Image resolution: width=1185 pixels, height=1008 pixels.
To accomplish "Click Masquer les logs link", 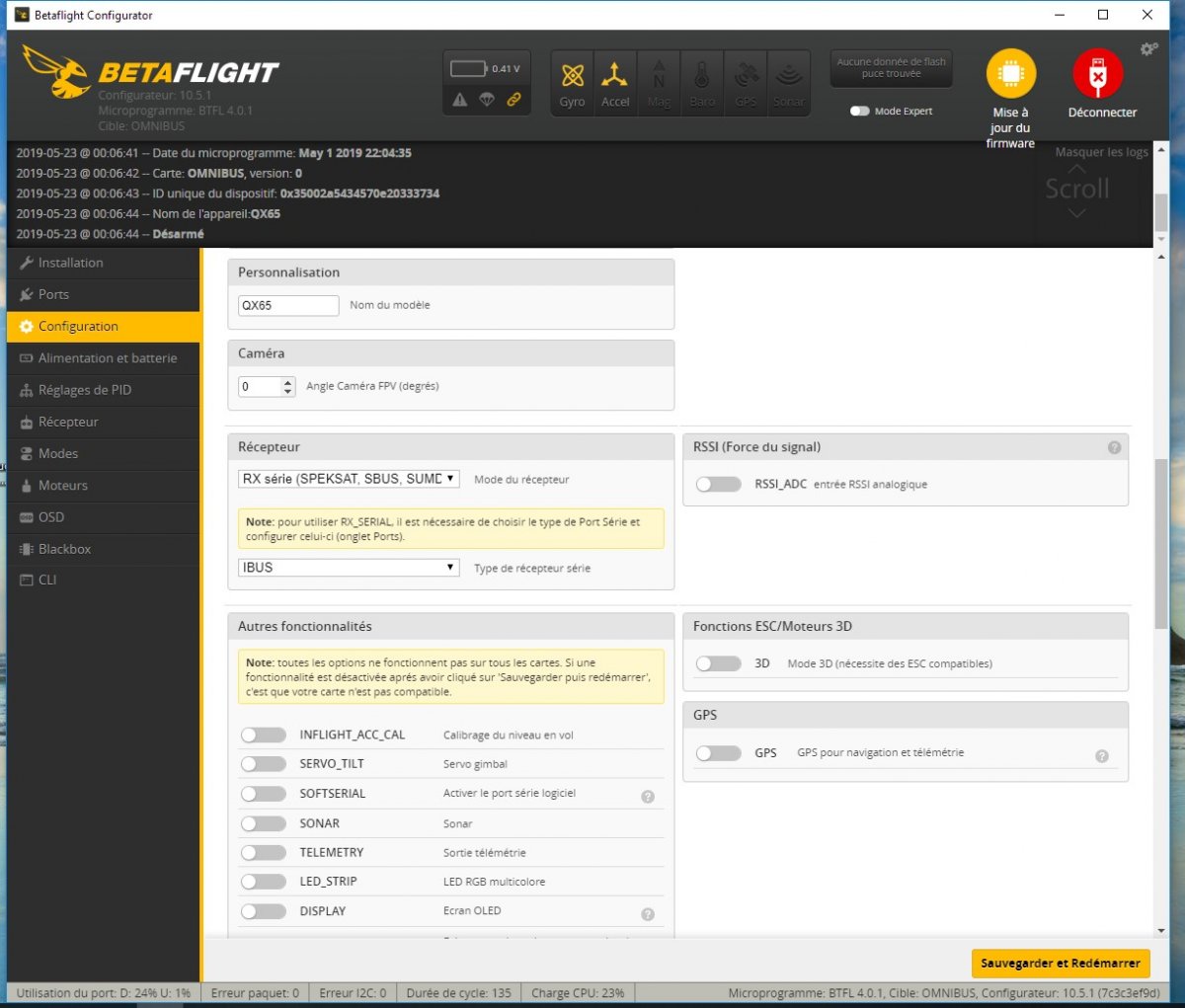I will (1101, 152).
